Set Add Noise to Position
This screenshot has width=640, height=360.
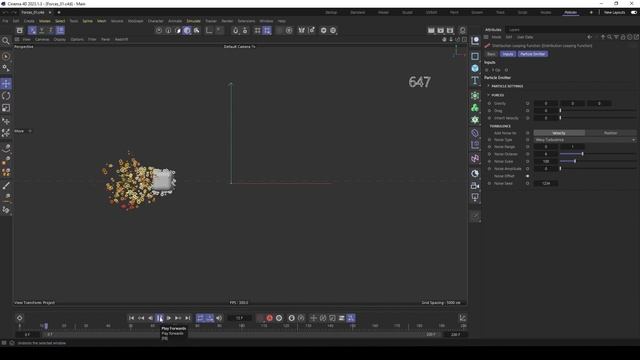(611, 133)
